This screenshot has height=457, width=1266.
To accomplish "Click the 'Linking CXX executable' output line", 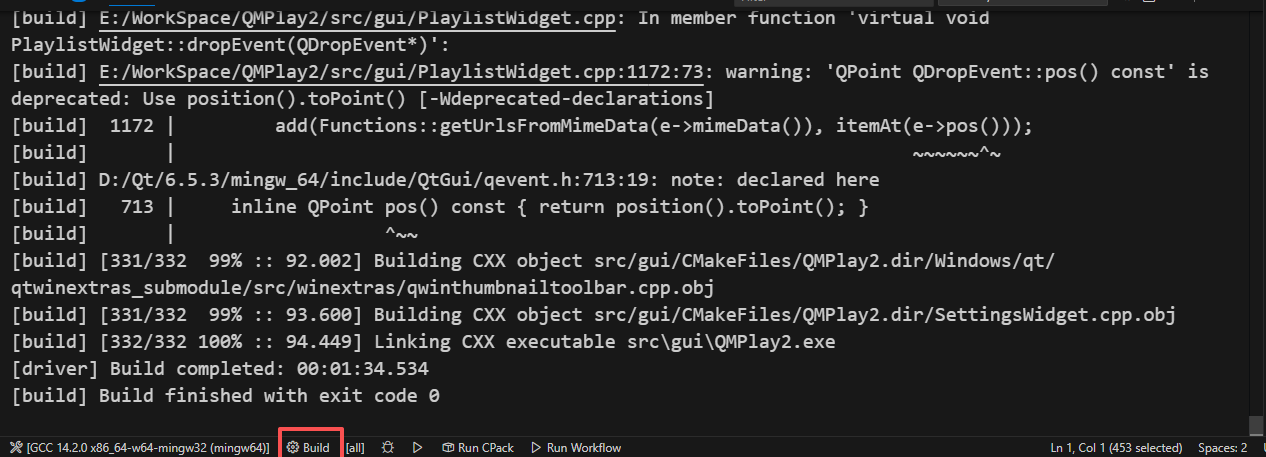I will click(422, 342).
